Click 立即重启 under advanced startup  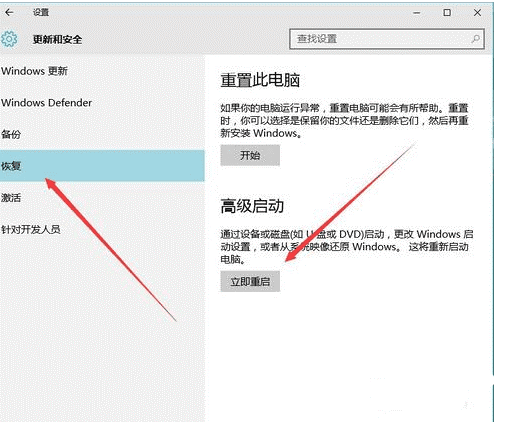pyautogui.click(x=250, y=282)
